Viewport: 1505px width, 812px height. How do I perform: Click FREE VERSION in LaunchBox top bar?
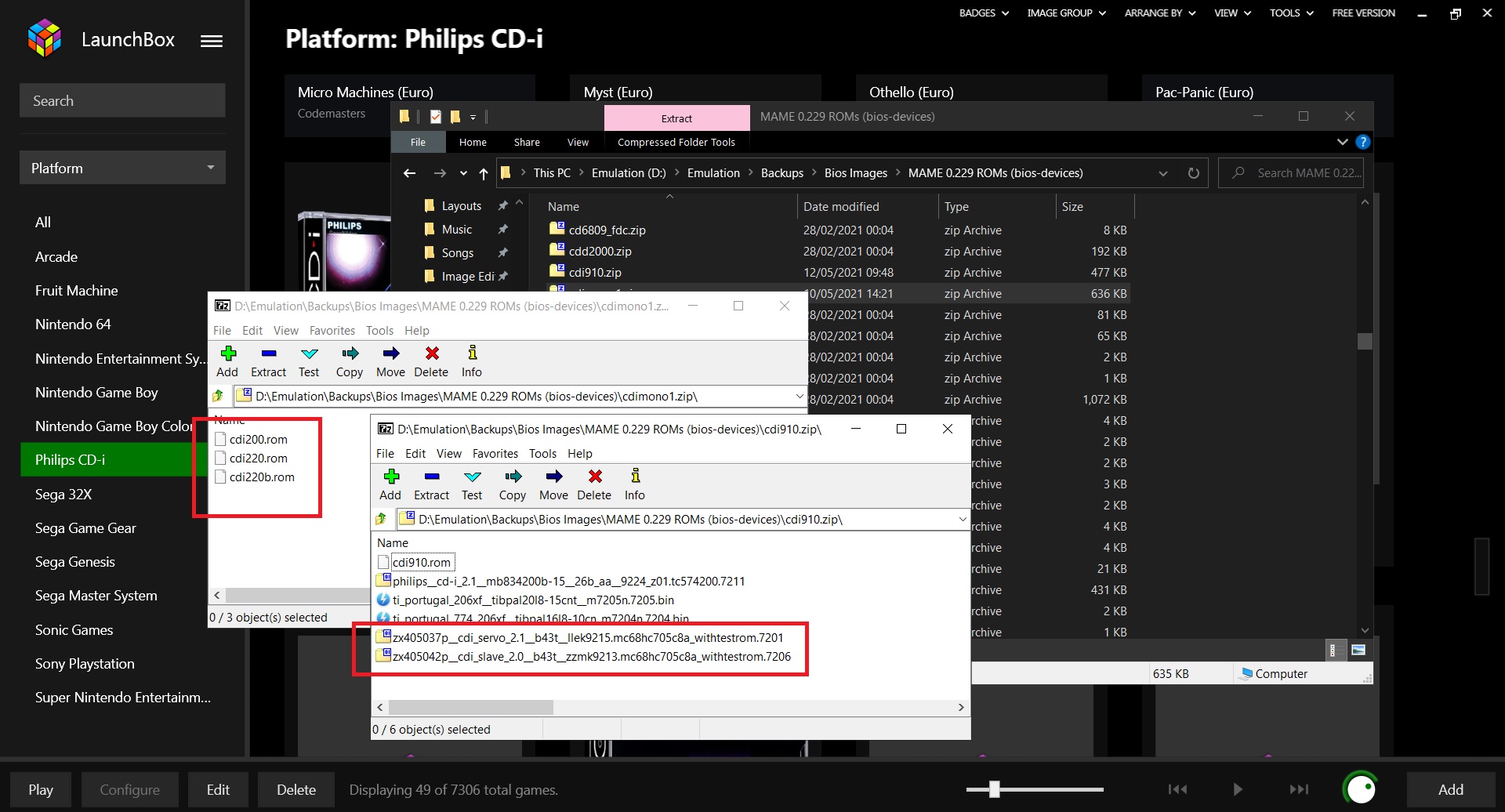click(1363, 13)
